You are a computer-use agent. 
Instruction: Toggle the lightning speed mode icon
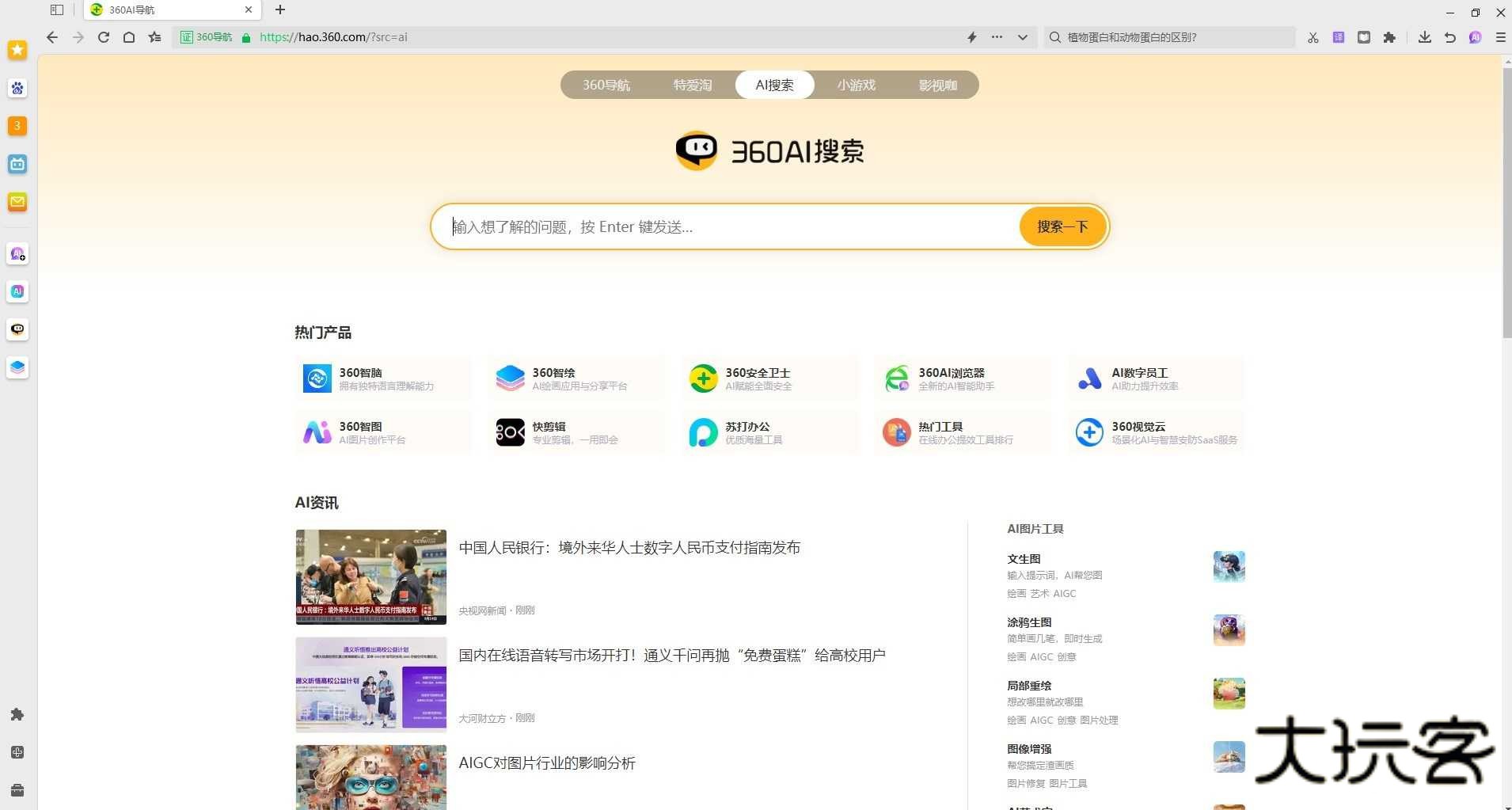click(971, 37)
